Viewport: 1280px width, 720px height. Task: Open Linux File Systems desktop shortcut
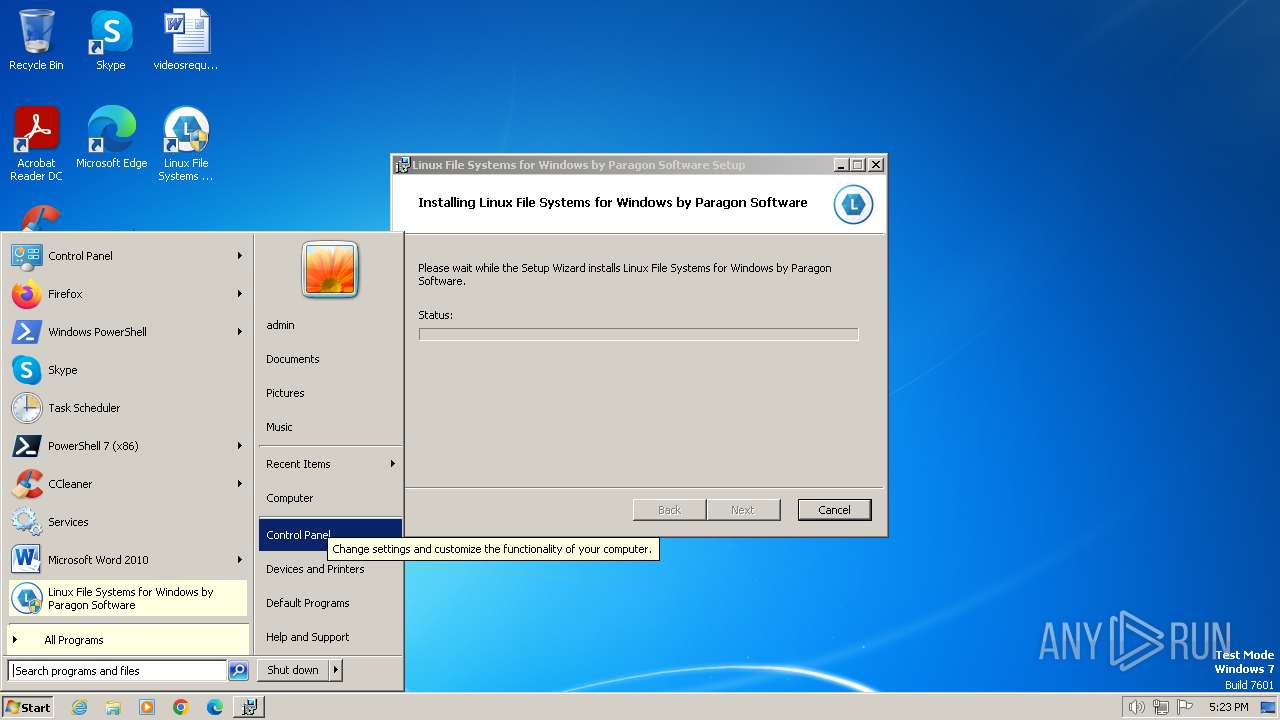(x=186, y=144)
